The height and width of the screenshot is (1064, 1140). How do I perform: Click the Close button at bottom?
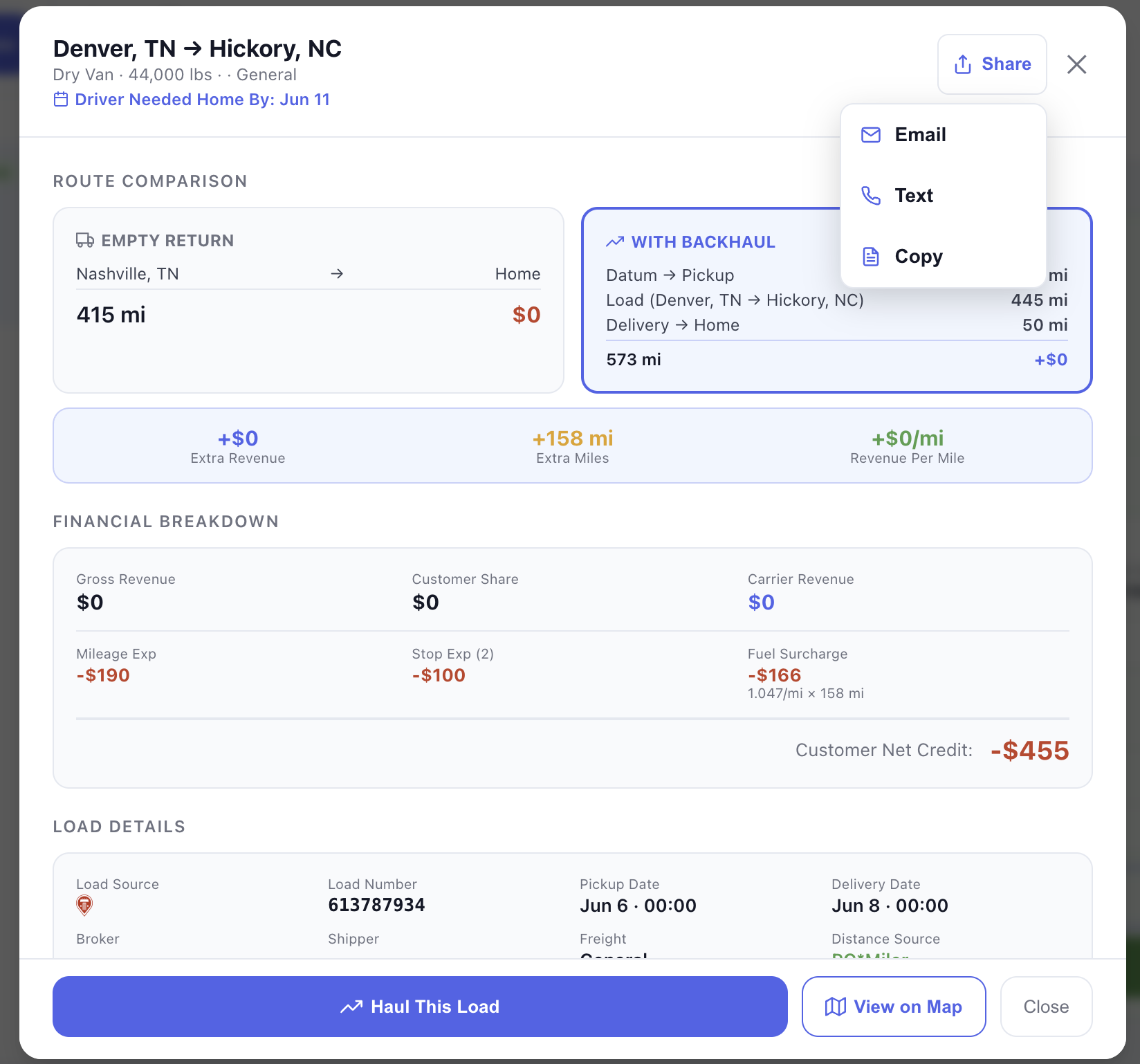[x=1046, y=1007]
